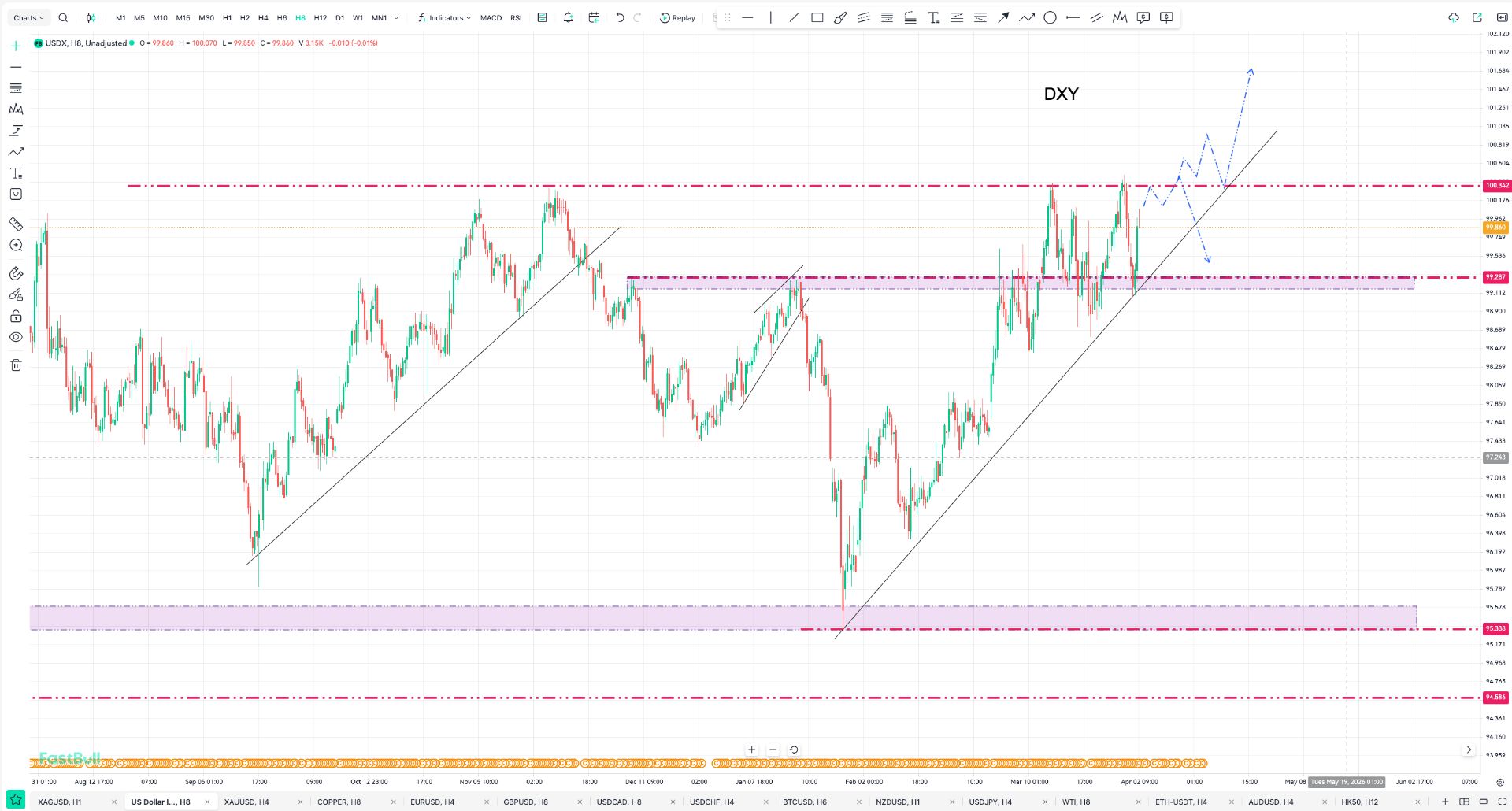
Task: Toggle the lock all drawings icon
Action: [16, 317]
